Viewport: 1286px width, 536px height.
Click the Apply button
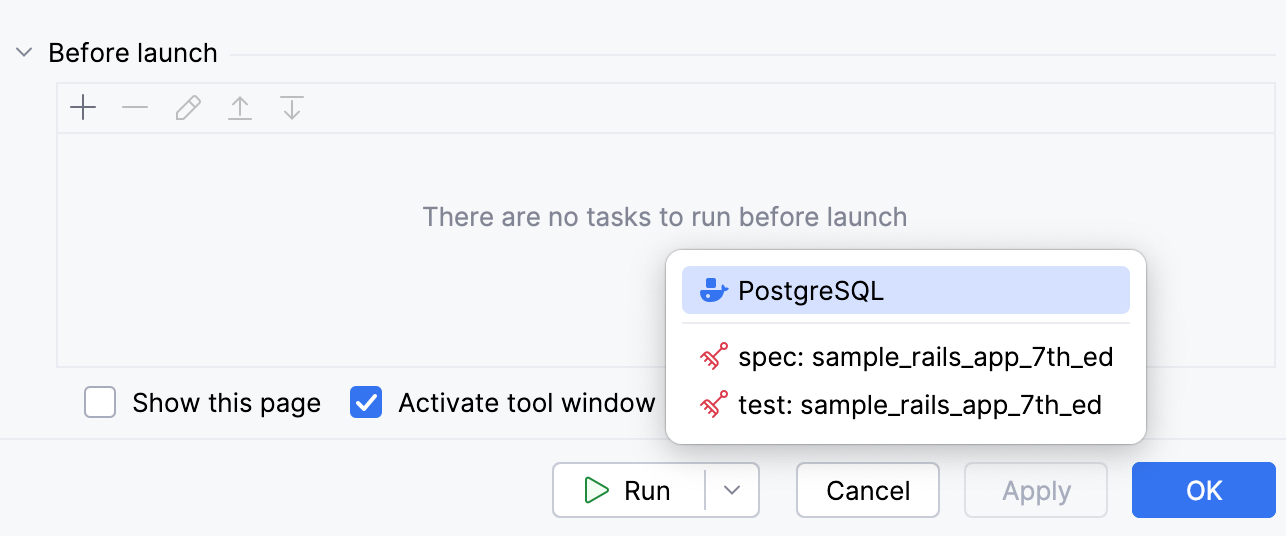1036,490
